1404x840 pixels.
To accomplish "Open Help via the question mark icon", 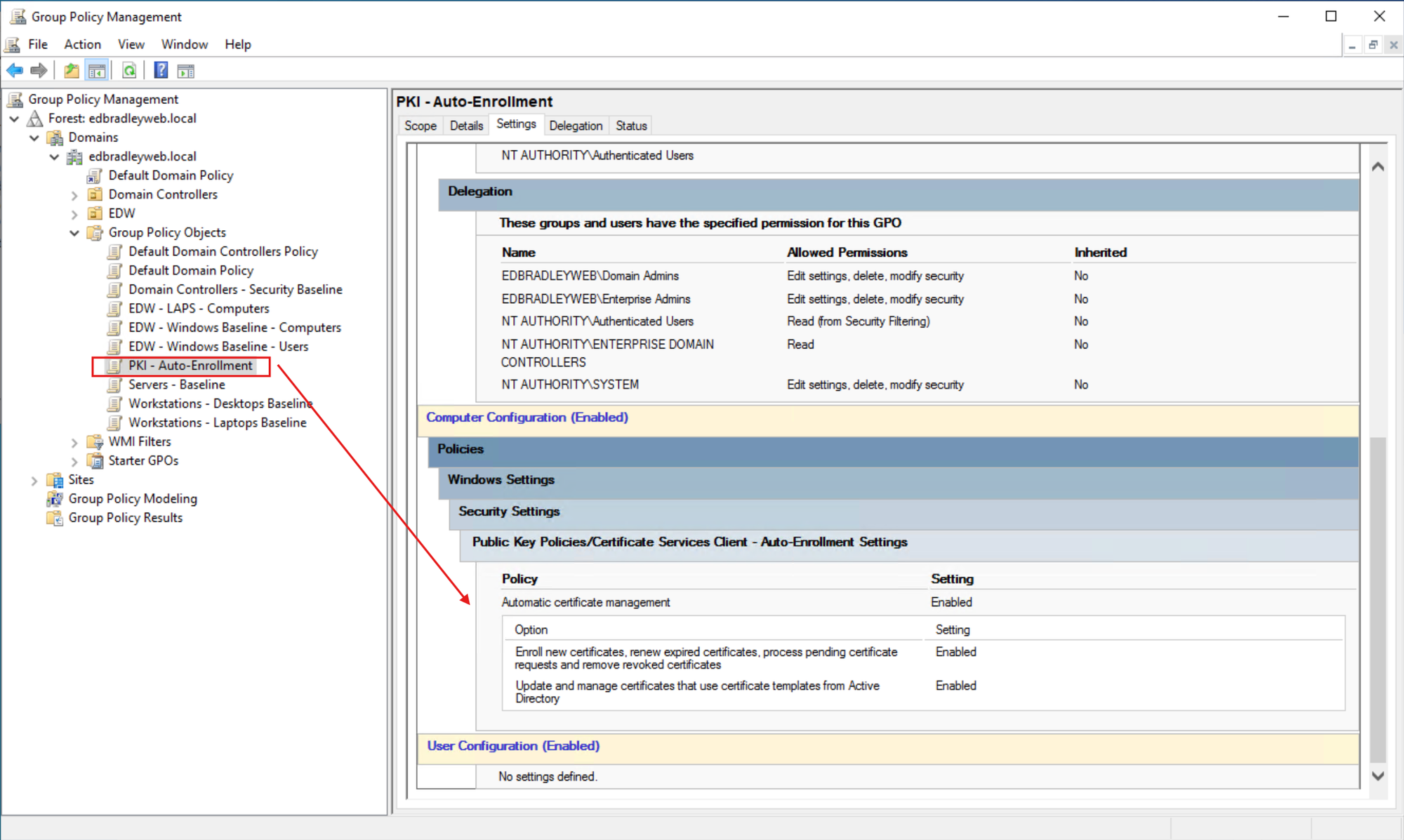I will click(161, 69).
